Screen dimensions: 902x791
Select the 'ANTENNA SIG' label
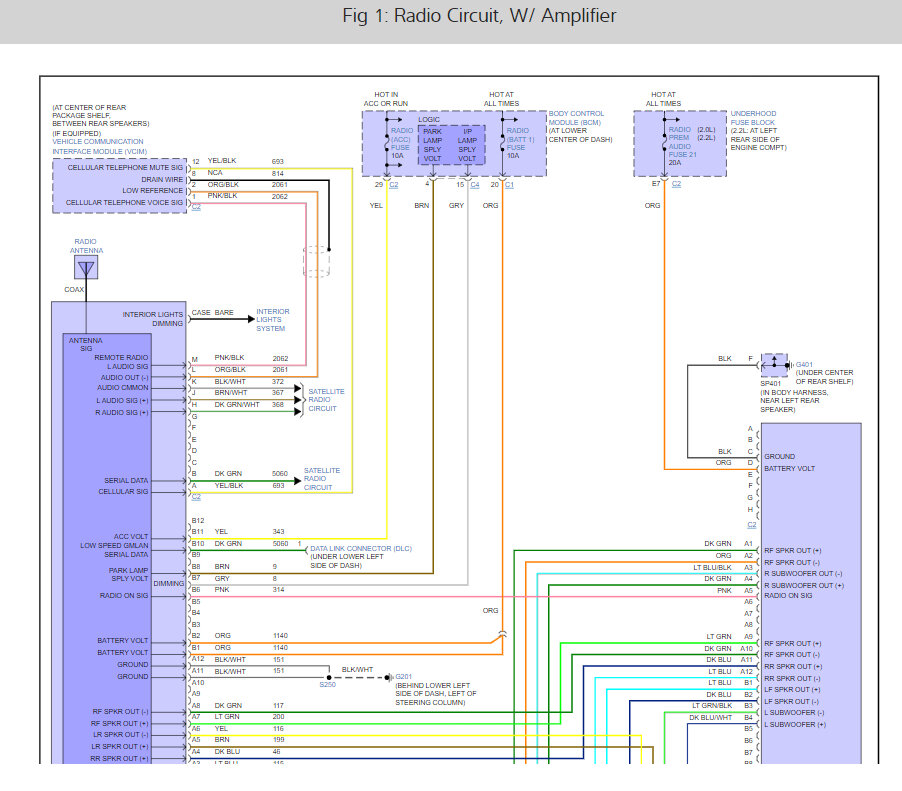(x=85, y=345)
